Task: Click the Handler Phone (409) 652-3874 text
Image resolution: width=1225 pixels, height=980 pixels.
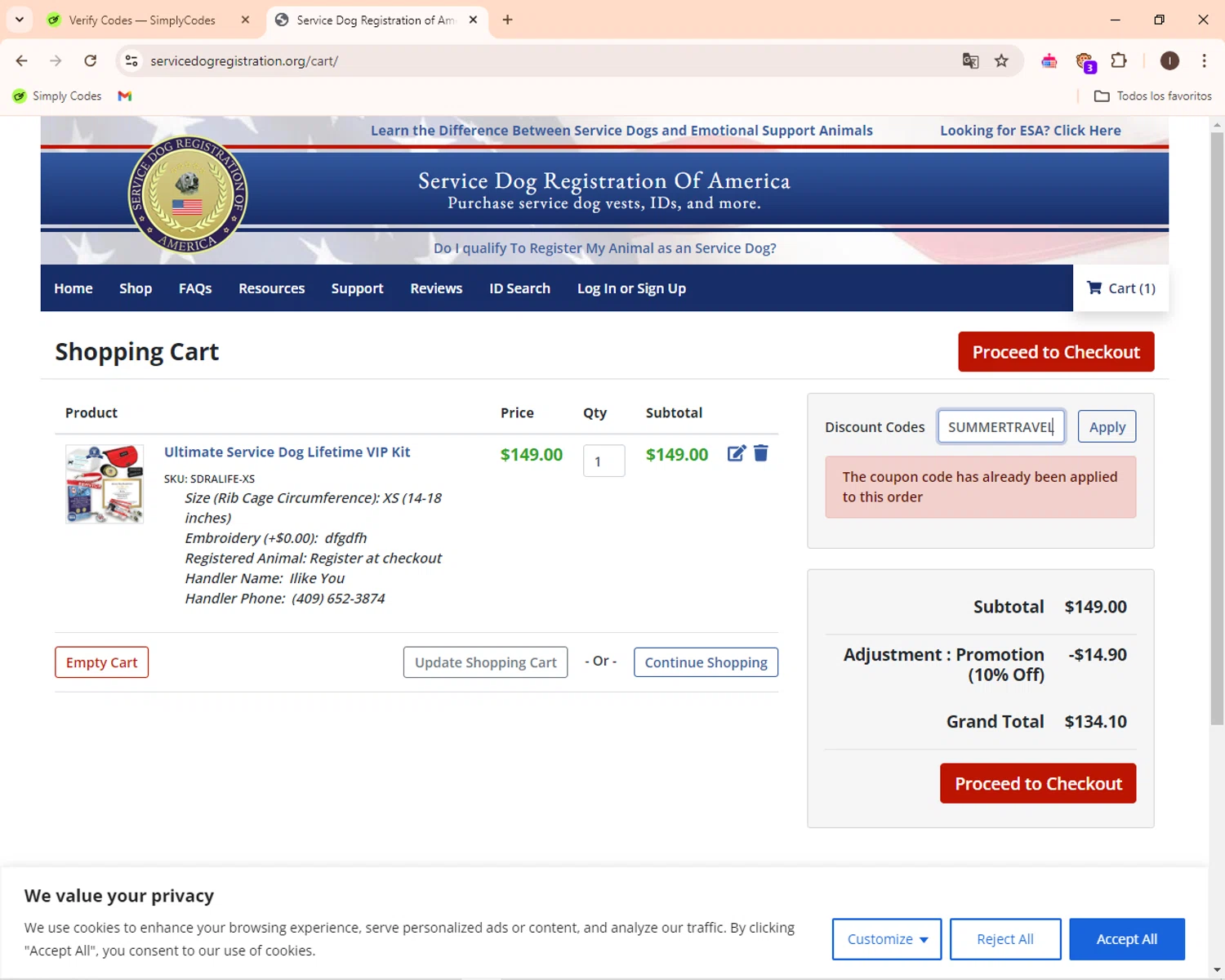Action: click(285, 599)
